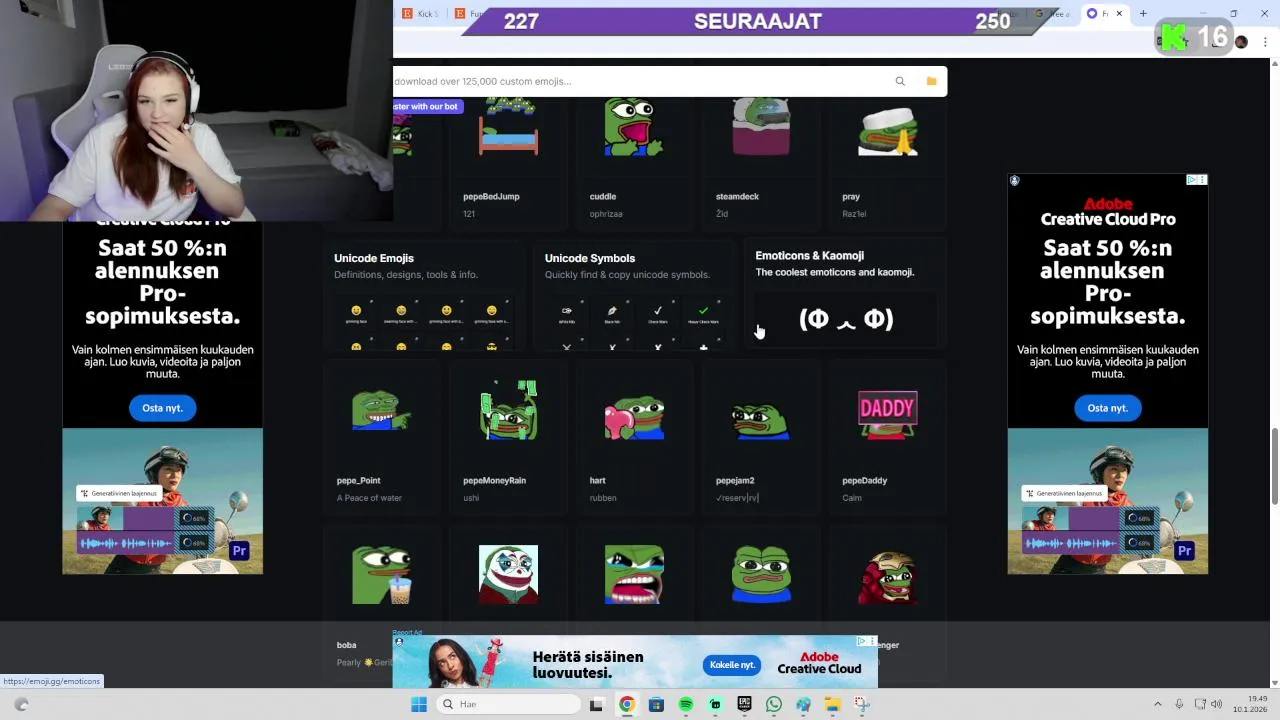Open Microsoft Store from the taskbar
This screenshot has height=720, width=1280.
pos(656,704)
